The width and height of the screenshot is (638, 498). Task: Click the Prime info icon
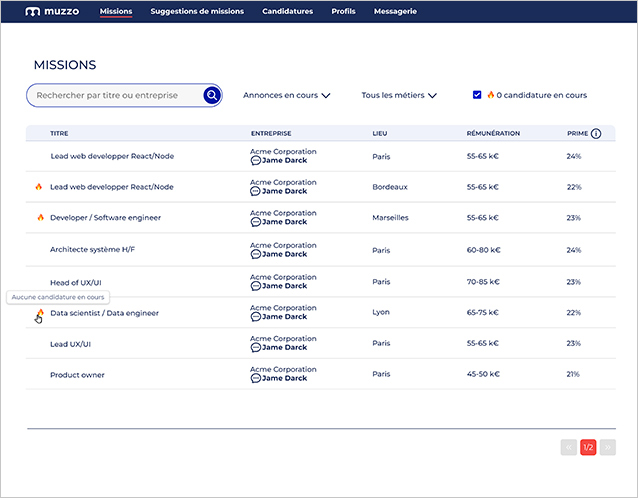pos(596,133)
